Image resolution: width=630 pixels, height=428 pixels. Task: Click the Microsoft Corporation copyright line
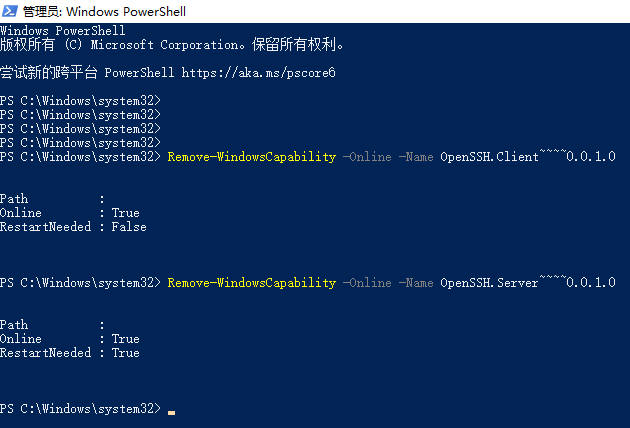(172, 45)
